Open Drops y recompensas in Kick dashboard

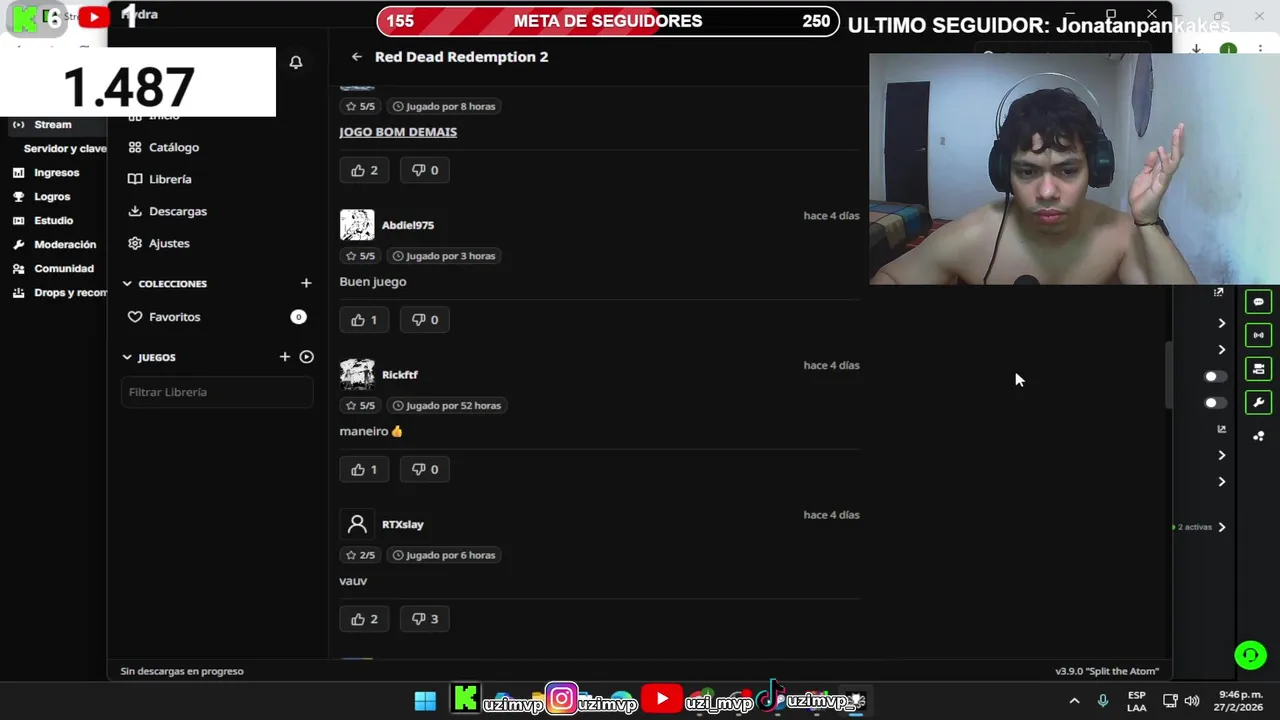pos(58,293)
